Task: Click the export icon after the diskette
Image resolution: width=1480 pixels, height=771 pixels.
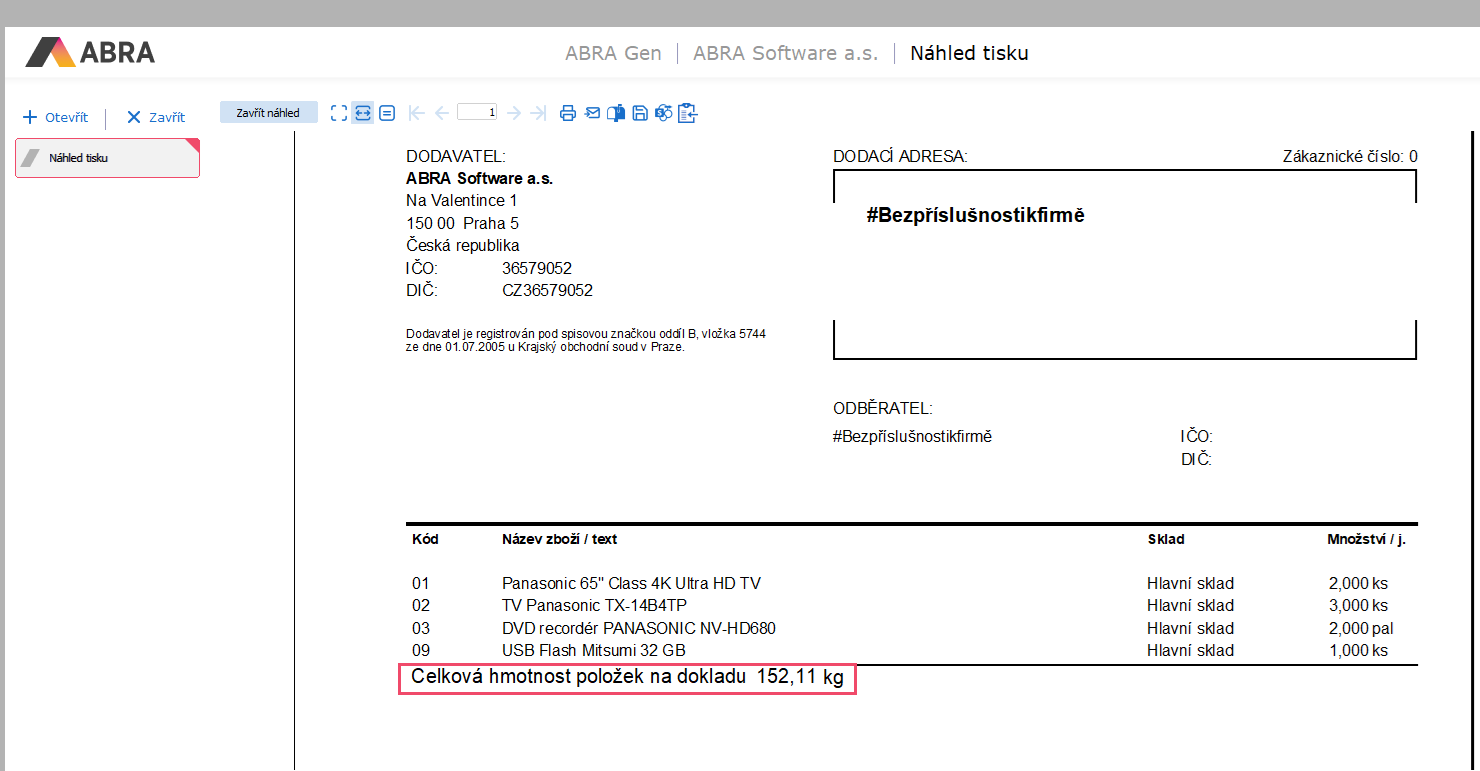Action: [663, 113]
